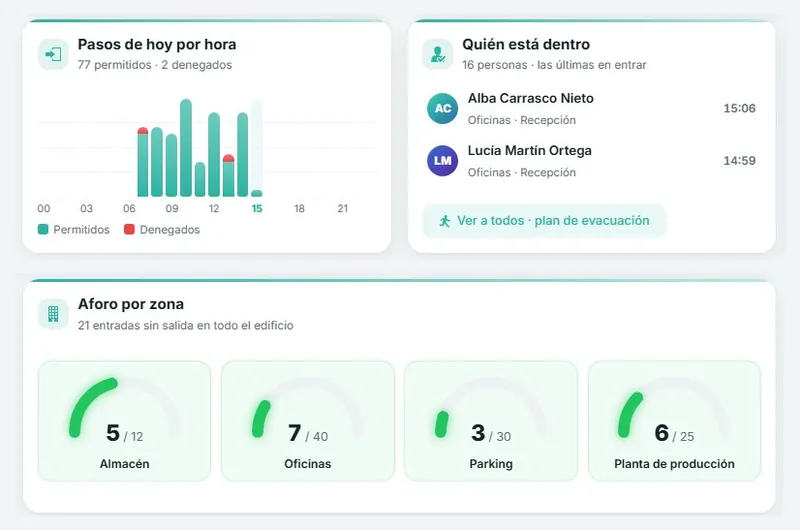Click '16 personas · las últimas en entrar'
The width and height of the screenshot is (800, 530).
(554, 65)
